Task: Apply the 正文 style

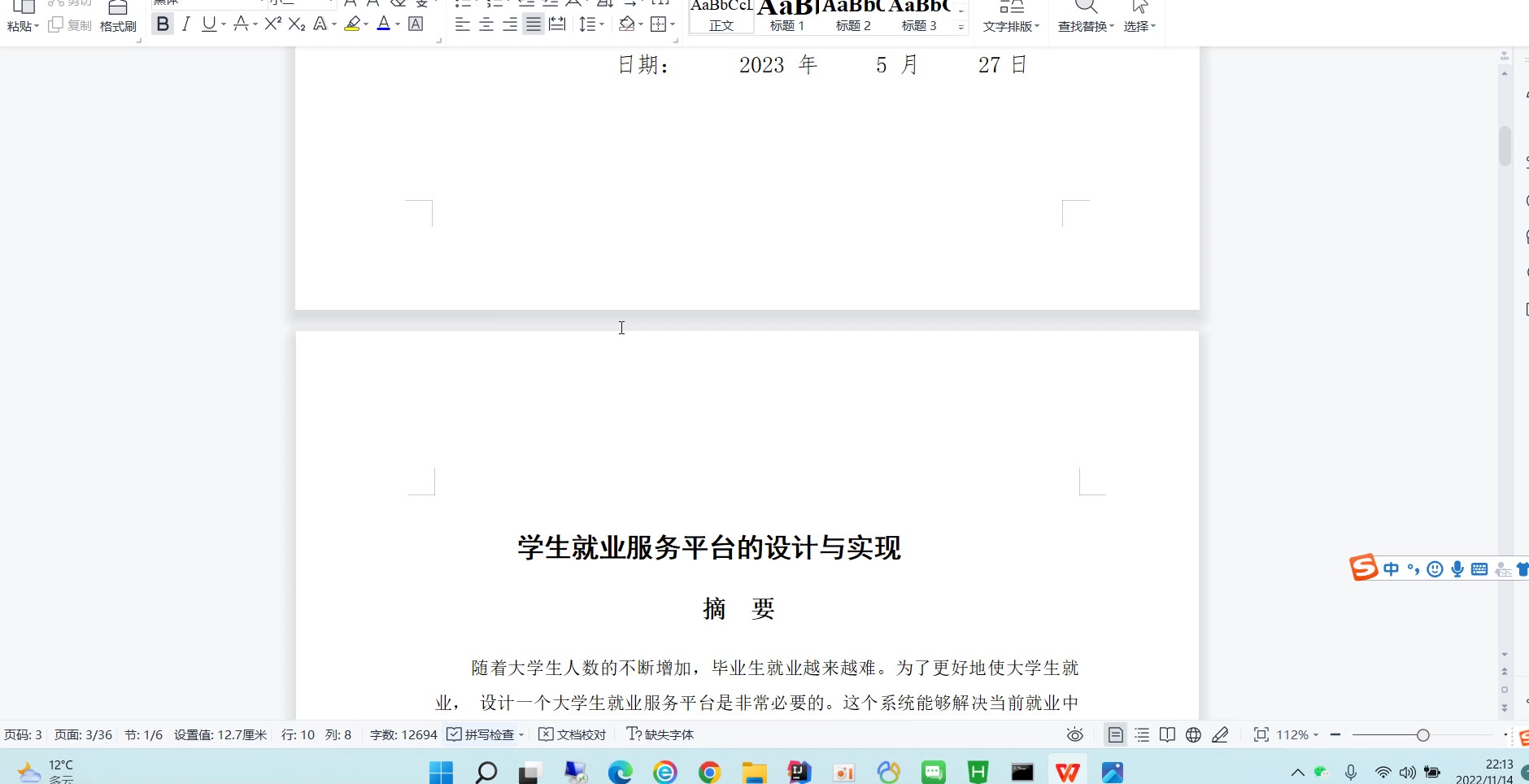Action: 721,16
